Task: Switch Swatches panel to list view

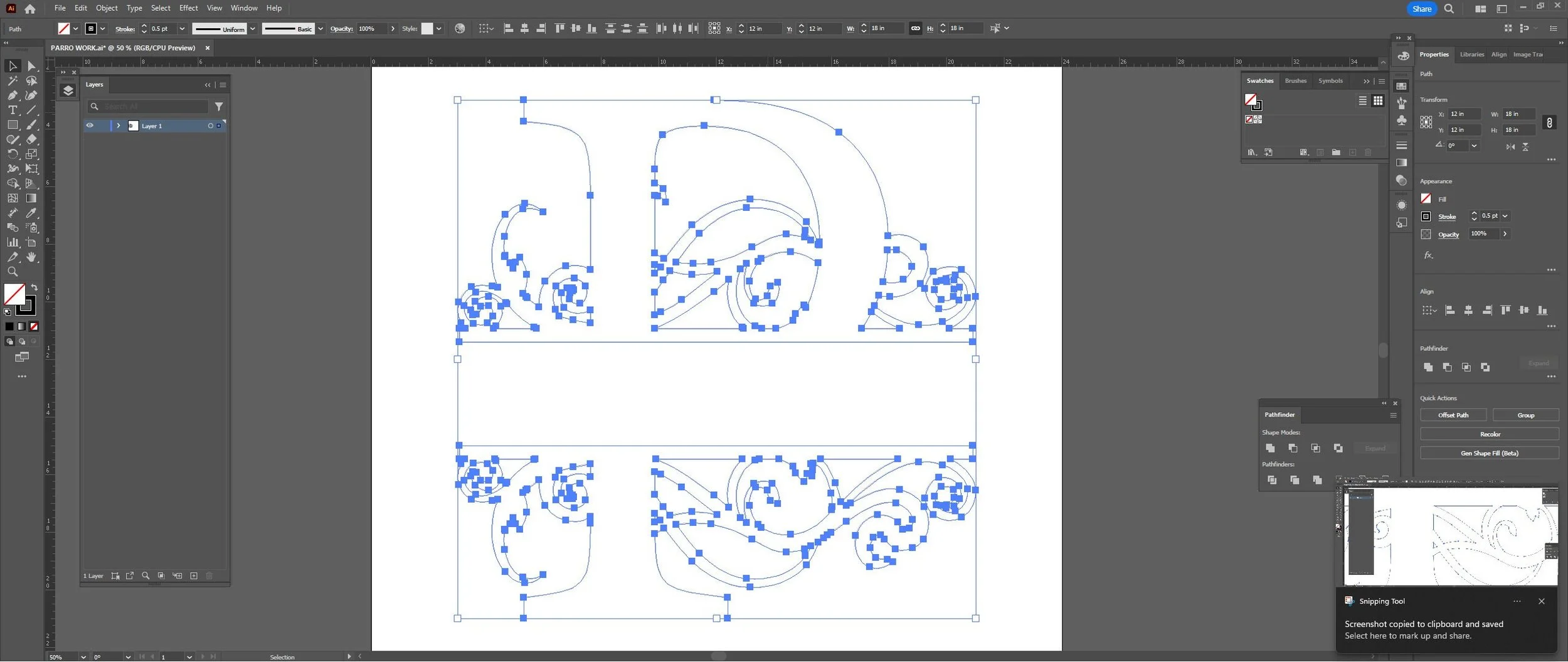Action: coord(1362,100)
